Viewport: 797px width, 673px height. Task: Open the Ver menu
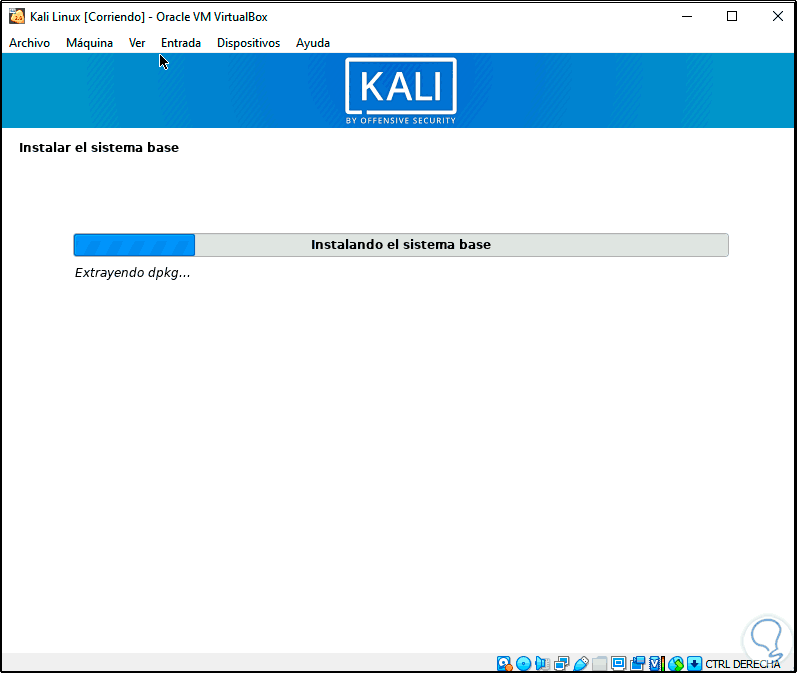coord(137,43)
